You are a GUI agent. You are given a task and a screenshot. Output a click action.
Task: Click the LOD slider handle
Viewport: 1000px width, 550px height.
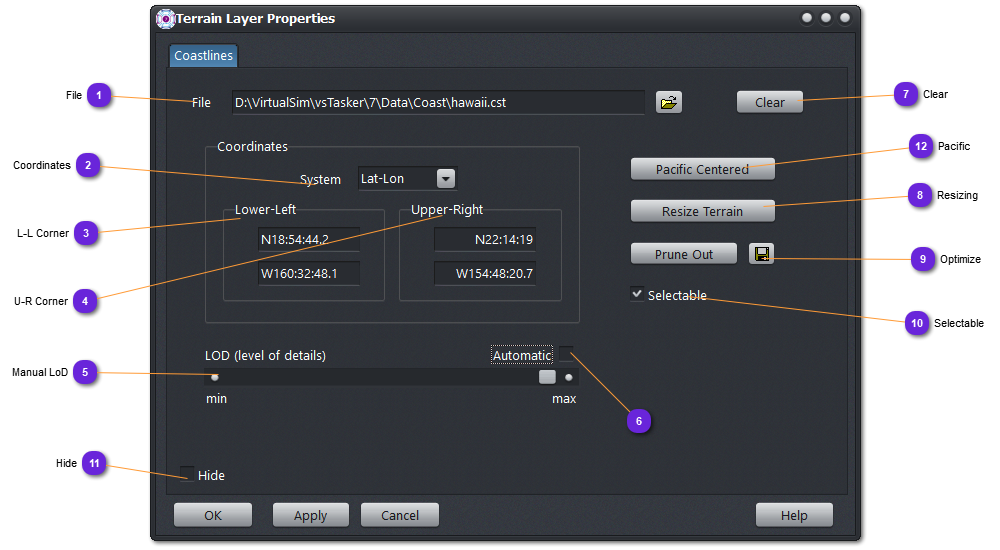point(547,377)
